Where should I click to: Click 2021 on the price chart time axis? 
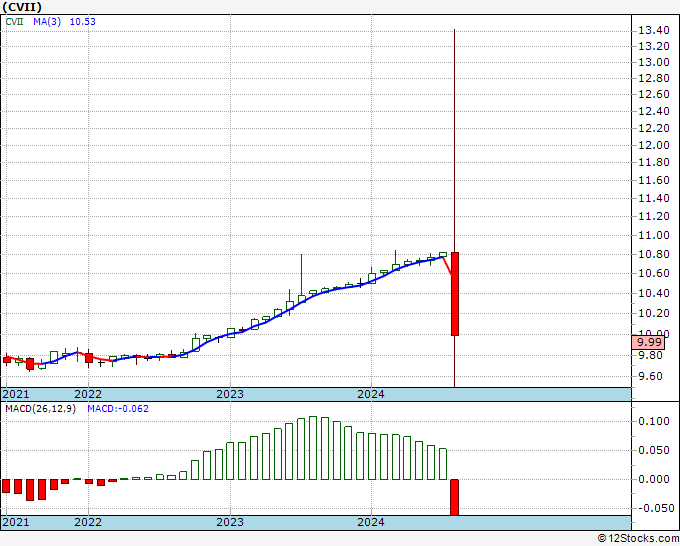click(x=16, y=394)
